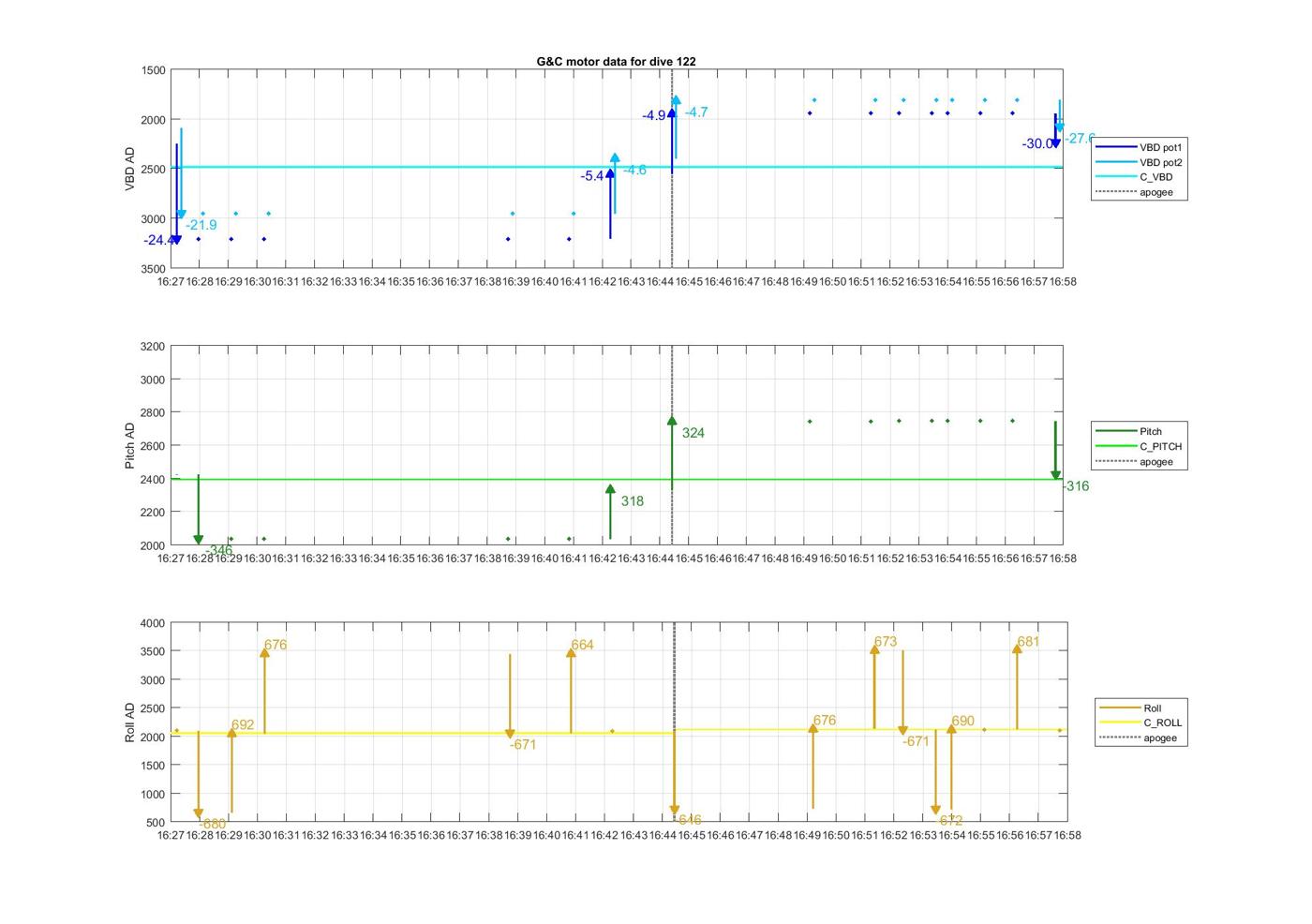Click the "Pitch AD" y-axis label
The width and height of the screenshot is (1312, 924).
(x=130, y=446)
